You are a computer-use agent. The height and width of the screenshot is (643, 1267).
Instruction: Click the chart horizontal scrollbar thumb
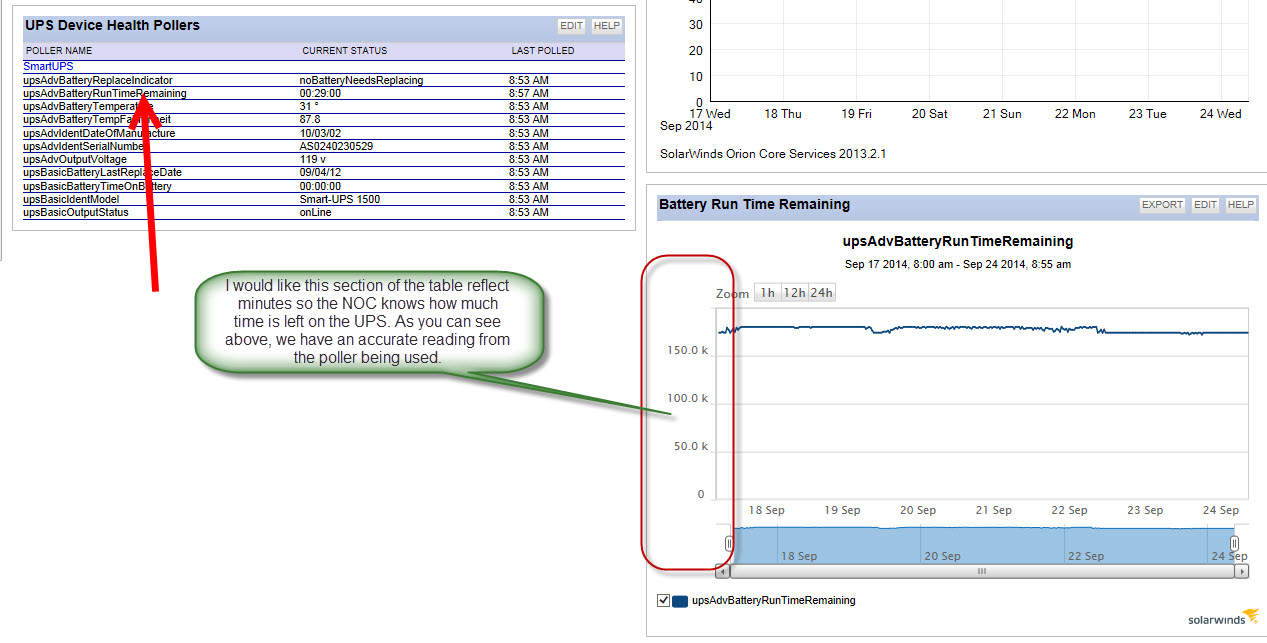point(982,572)
